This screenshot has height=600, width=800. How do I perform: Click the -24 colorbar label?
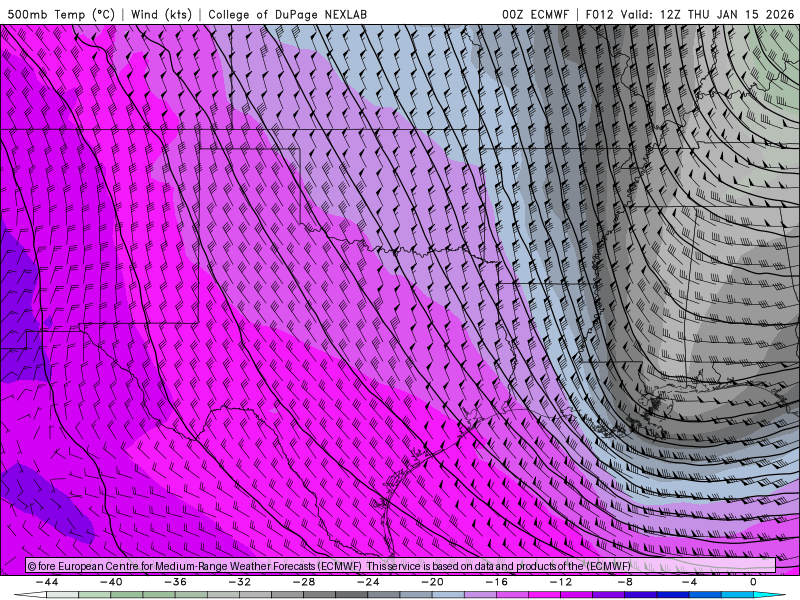pyautogui.click(x=368, y=582)
